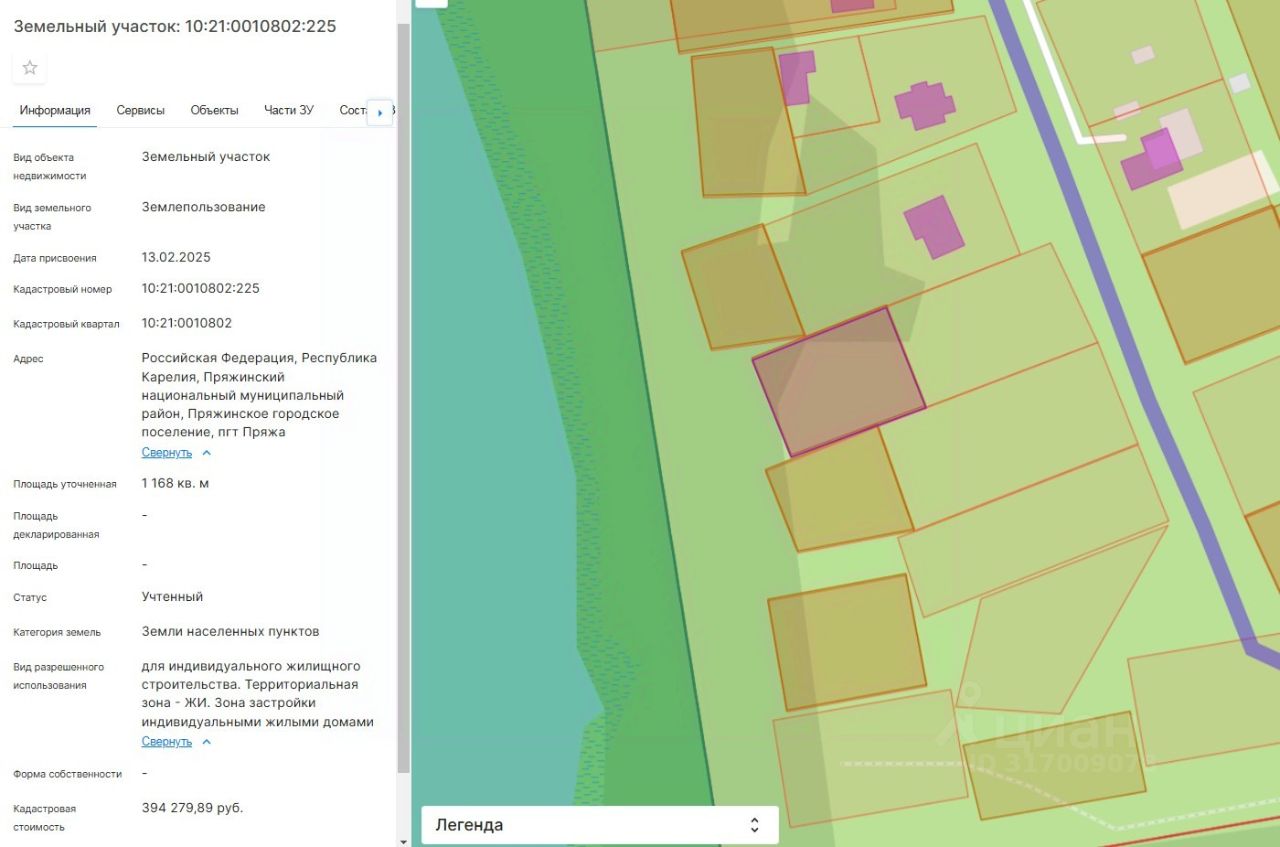
Task: Switch to the Информация tab
Action: pos(55,110)
